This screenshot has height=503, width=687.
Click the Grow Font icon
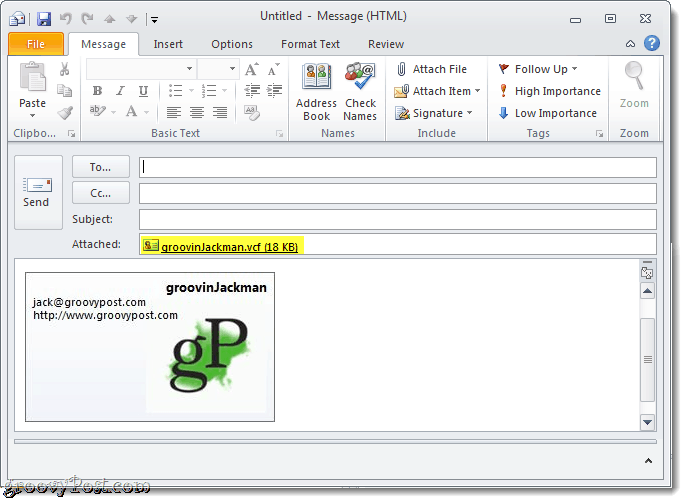click(251, 69)
